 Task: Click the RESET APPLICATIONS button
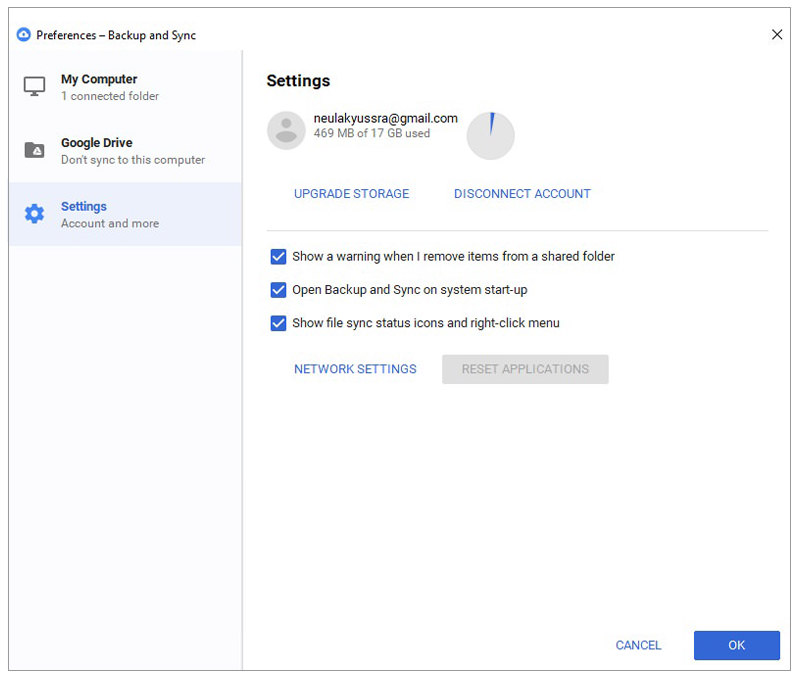click(525, 369)
